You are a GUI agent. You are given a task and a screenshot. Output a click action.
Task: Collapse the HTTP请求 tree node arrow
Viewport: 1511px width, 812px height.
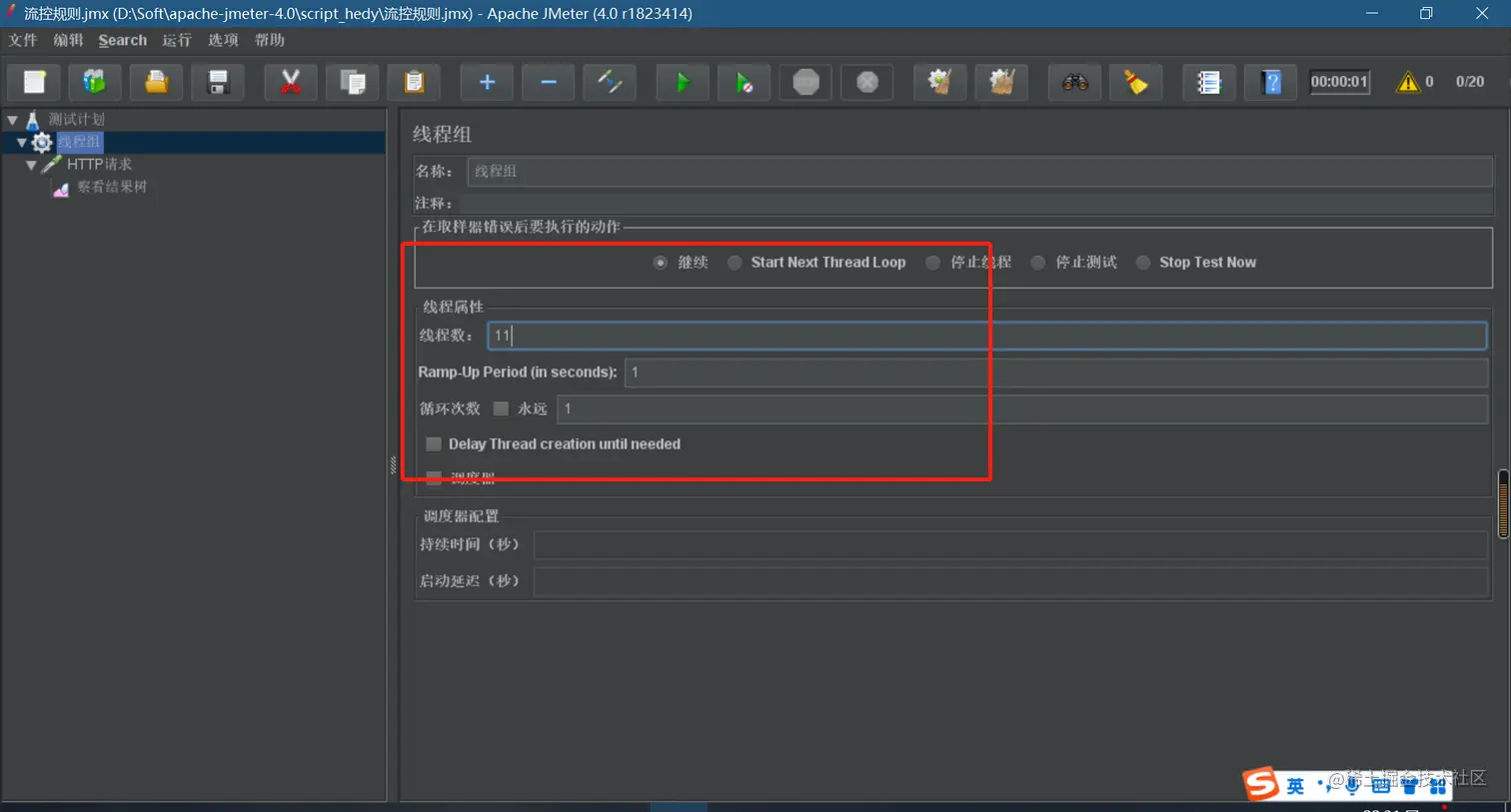[x=31, y=165]
